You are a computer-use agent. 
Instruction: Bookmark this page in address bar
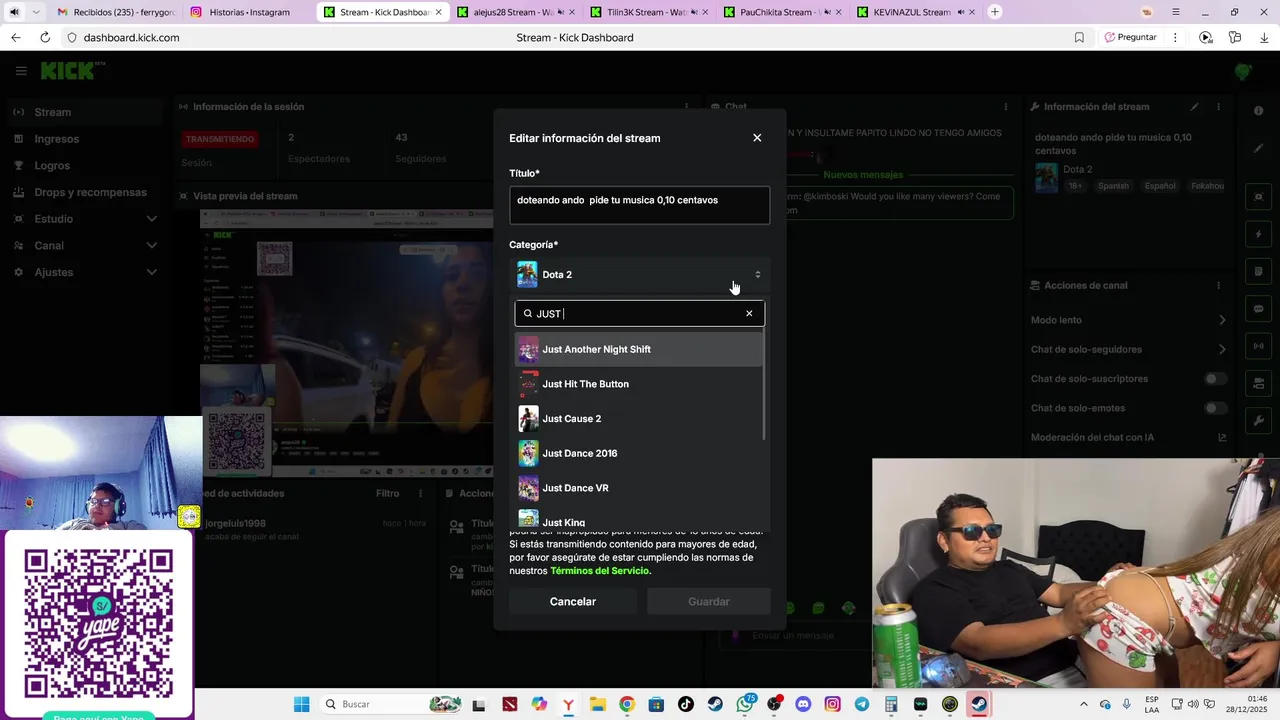1079,38
